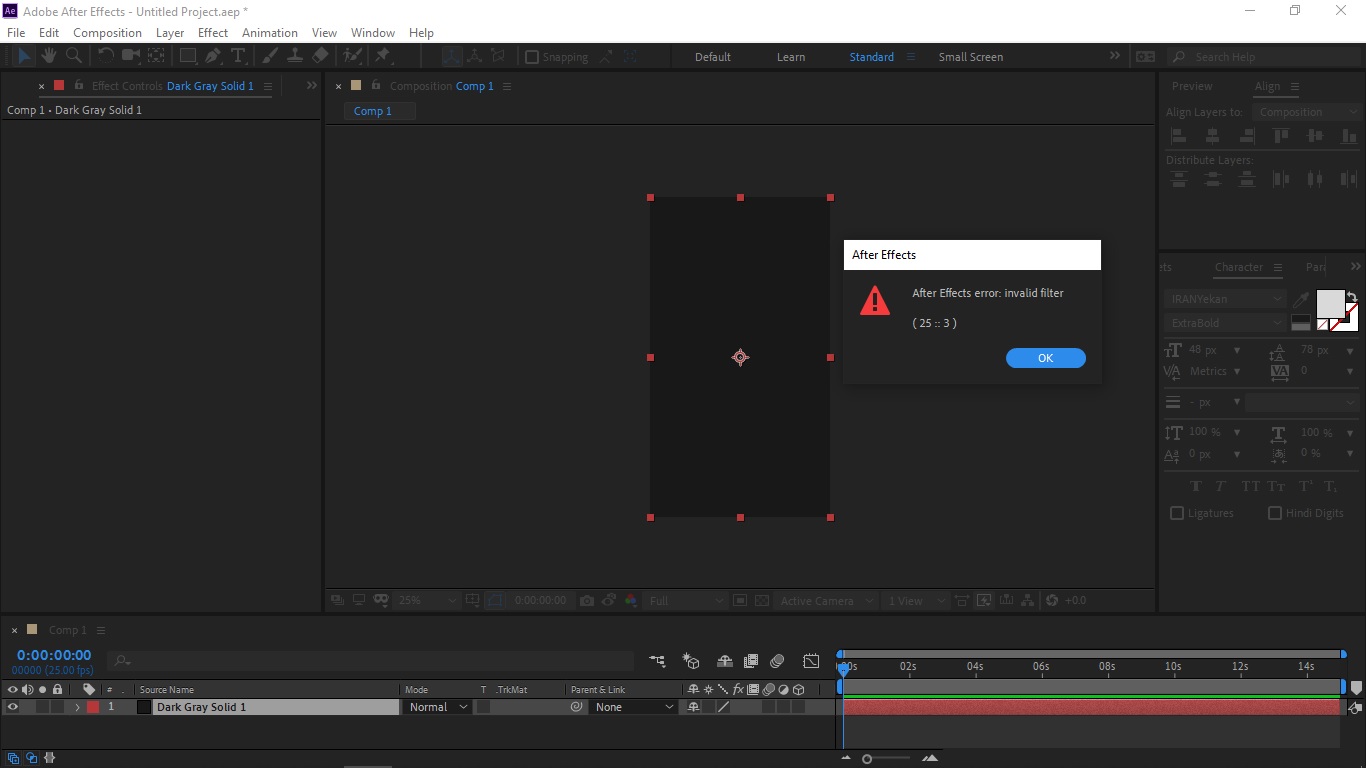The width and height of the screenshot is (1366, 768).
Task: Click the snapshot camera icon in viewer
Action: coord(587,601)
